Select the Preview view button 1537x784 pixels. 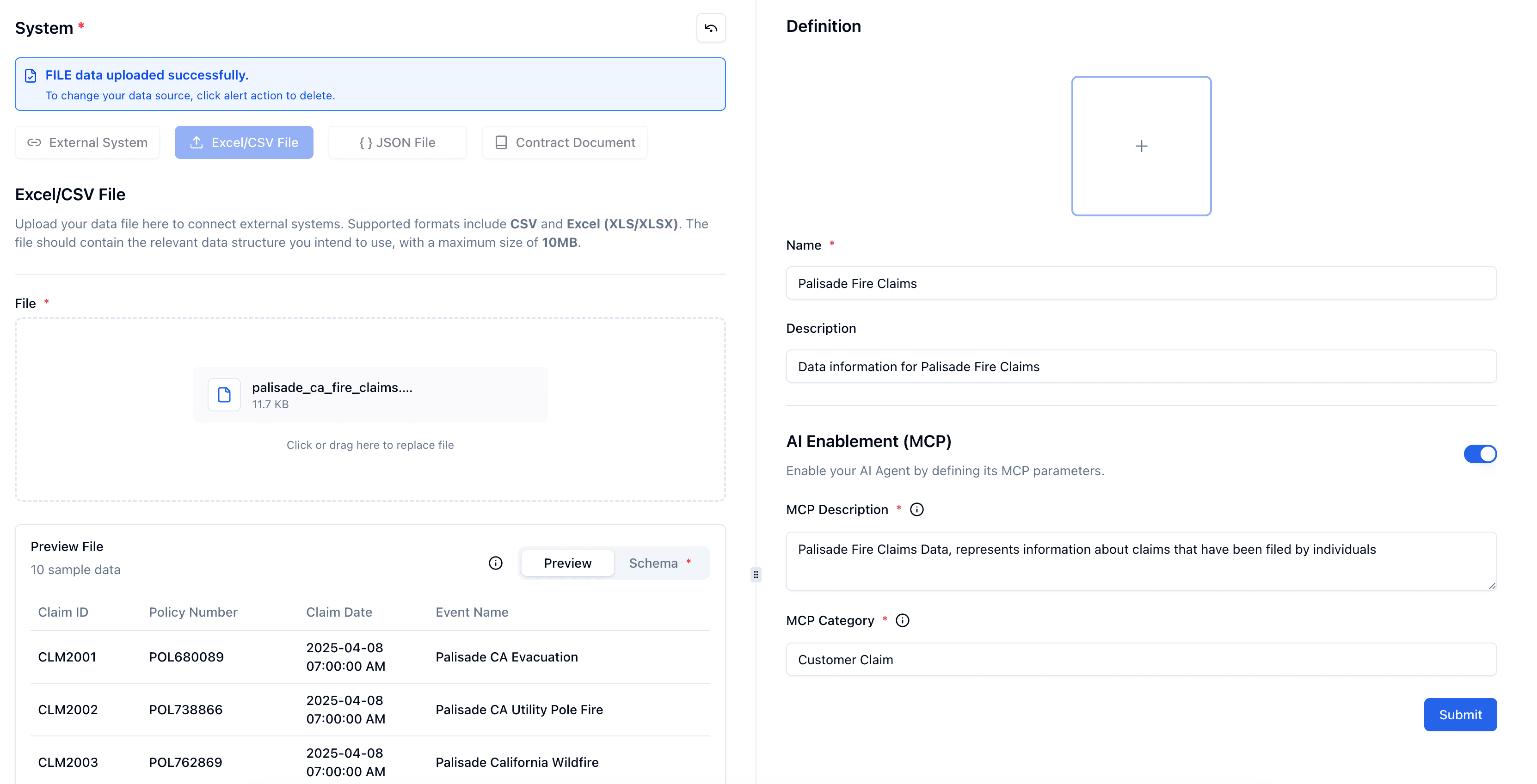click(x=567, y=563)
